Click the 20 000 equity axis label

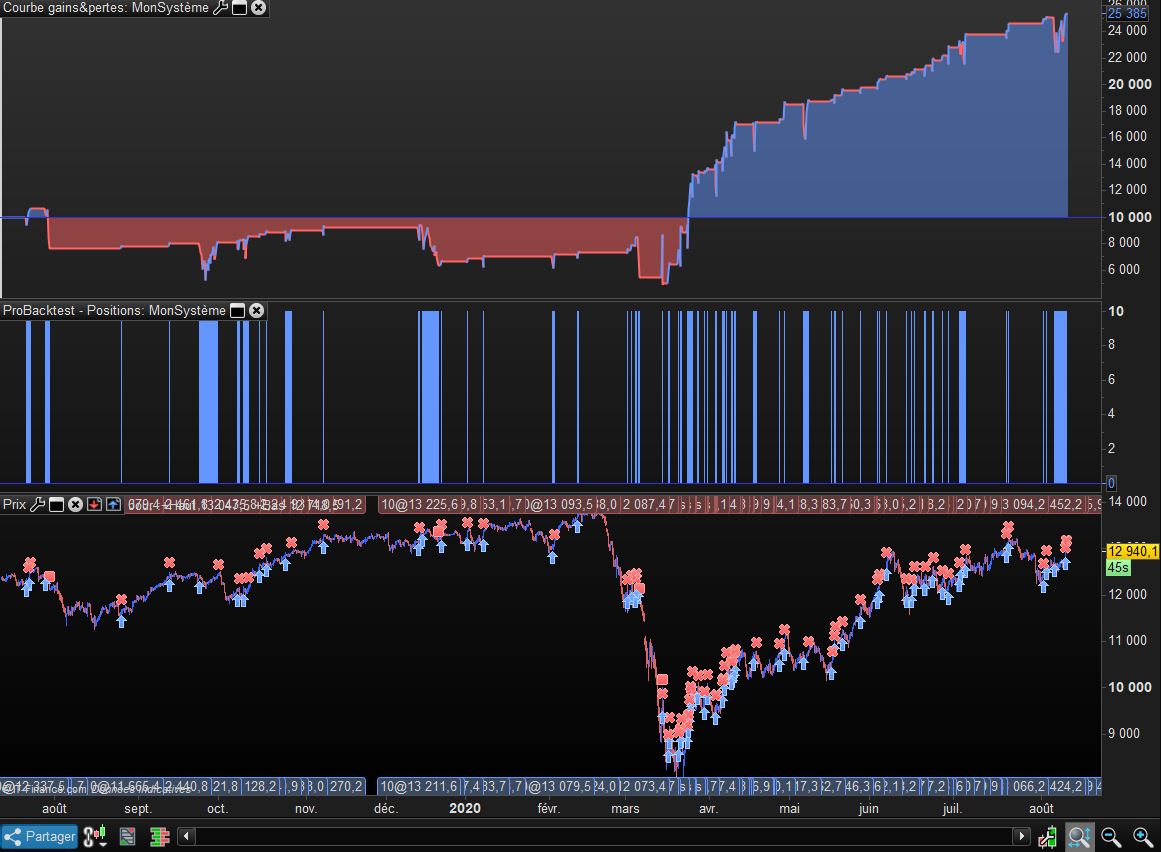point(1130,84)
